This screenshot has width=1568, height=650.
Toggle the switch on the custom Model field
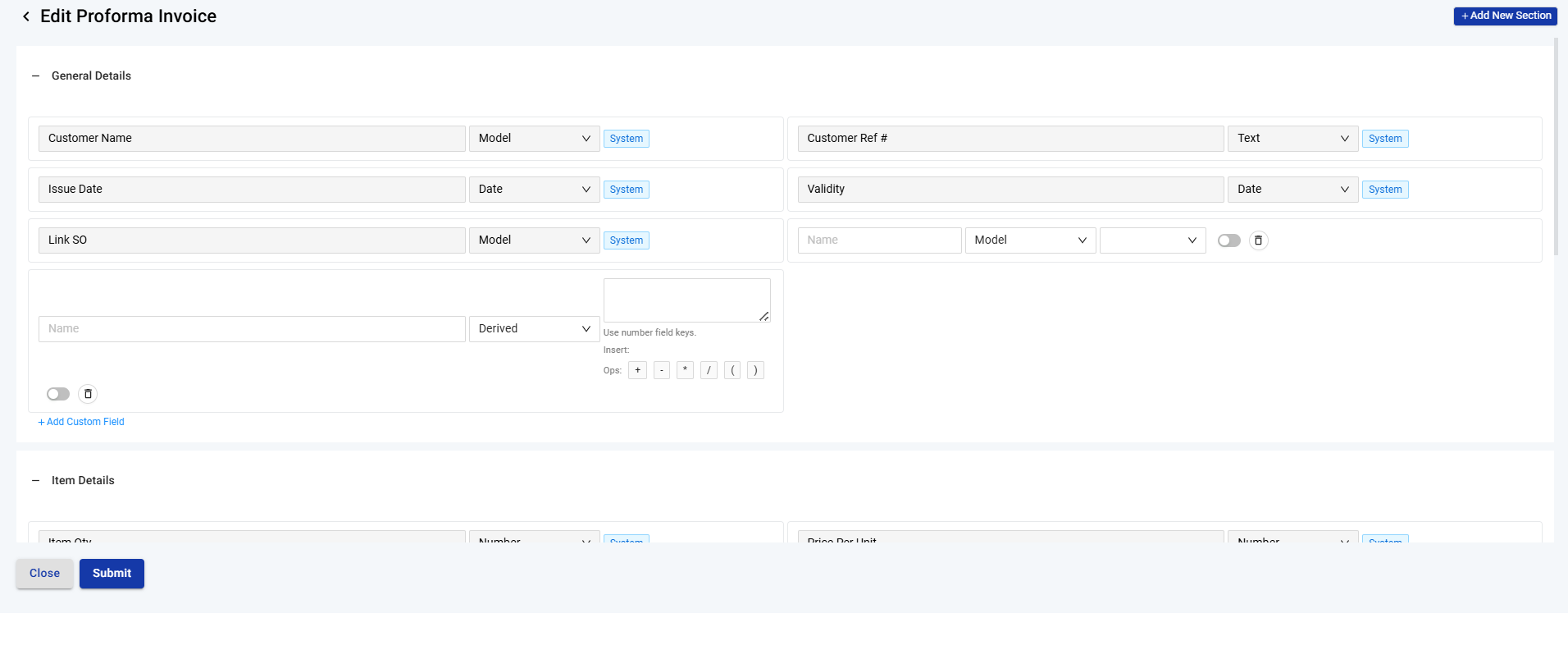pos(1228,240)
